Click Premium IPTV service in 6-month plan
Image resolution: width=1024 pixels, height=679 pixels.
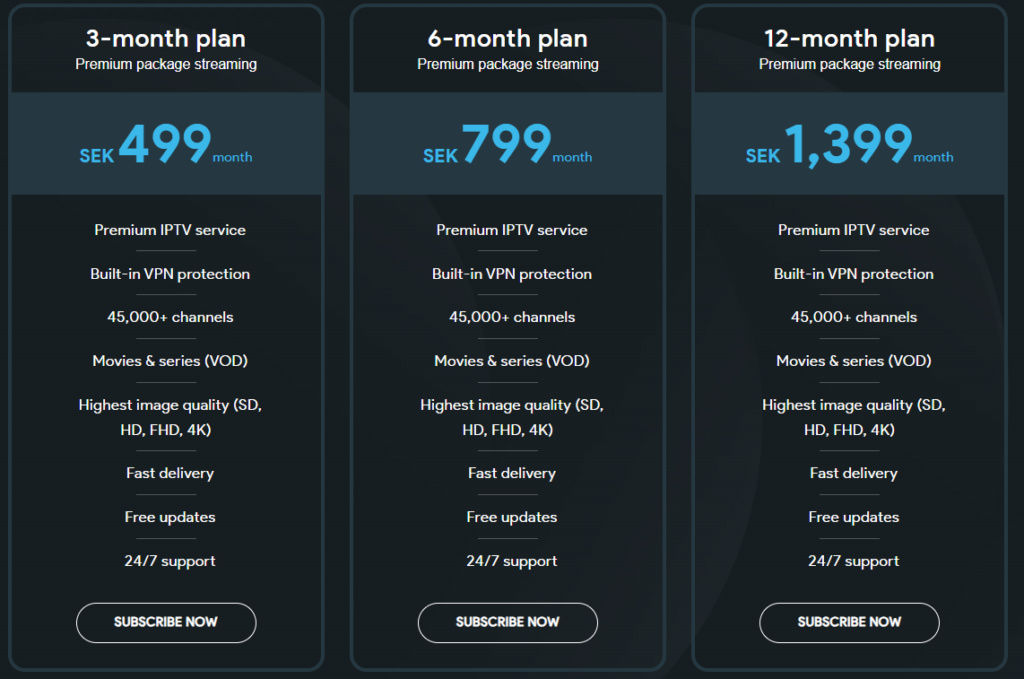(x=512, y=230)
